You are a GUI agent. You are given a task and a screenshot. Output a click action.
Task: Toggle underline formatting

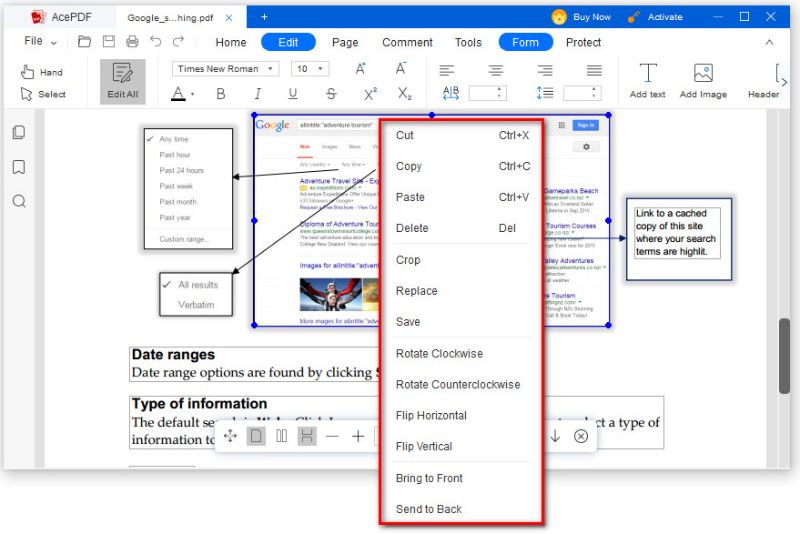coord(293,94)
